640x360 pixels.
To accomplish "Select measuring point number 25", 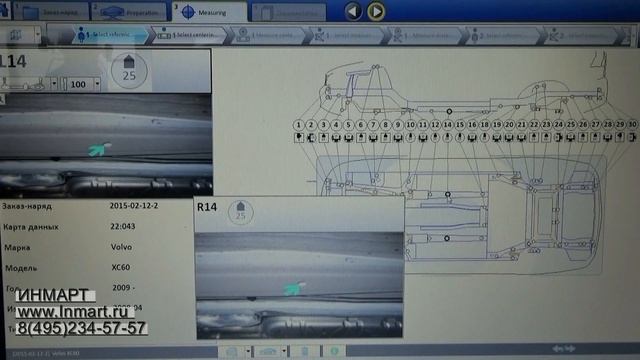I will (571, 125).
